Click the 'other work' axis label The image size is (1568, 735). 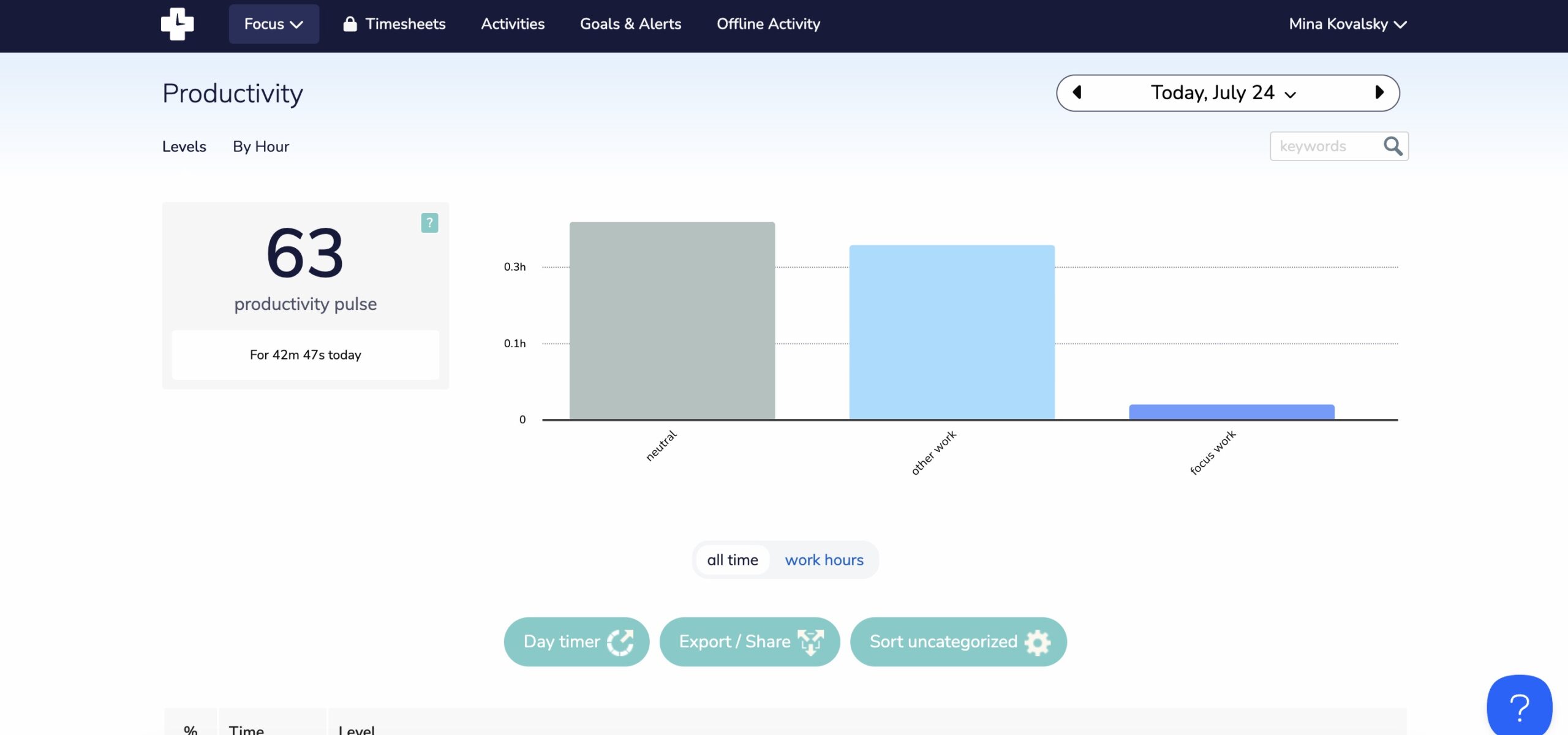pyautogui.click(x=933, y=453)
